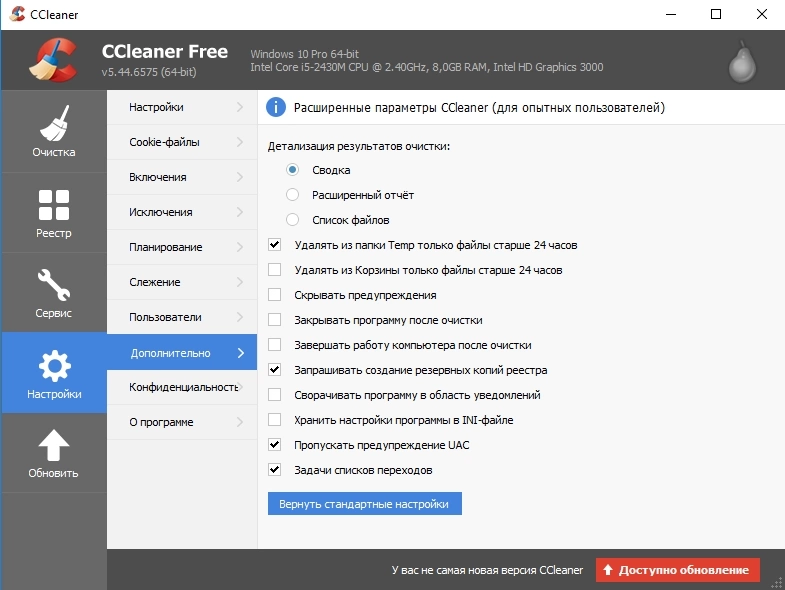
Task: Click the Обновить upward arrow icon
Action: (53, 444)
